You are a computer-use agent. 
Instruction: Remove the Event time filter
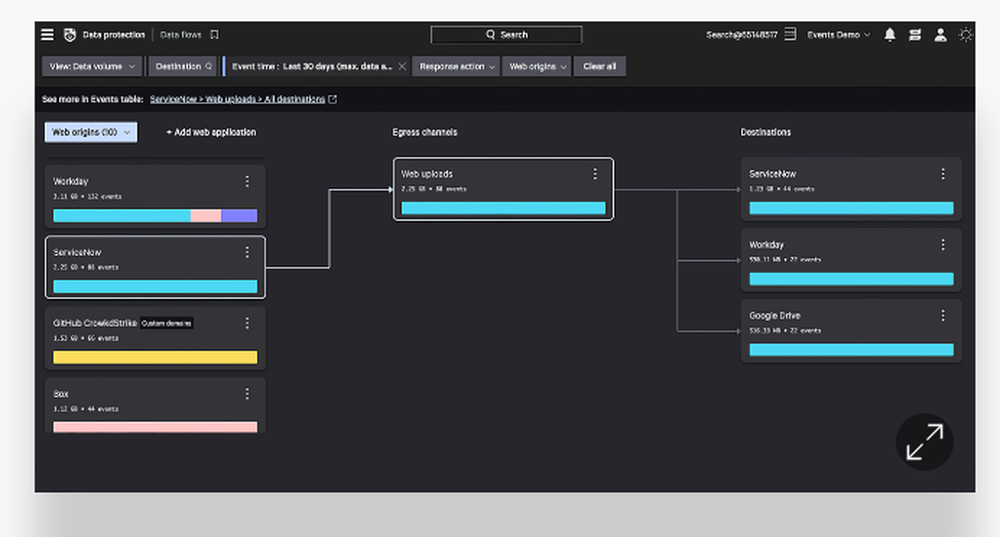coord(402,66)
